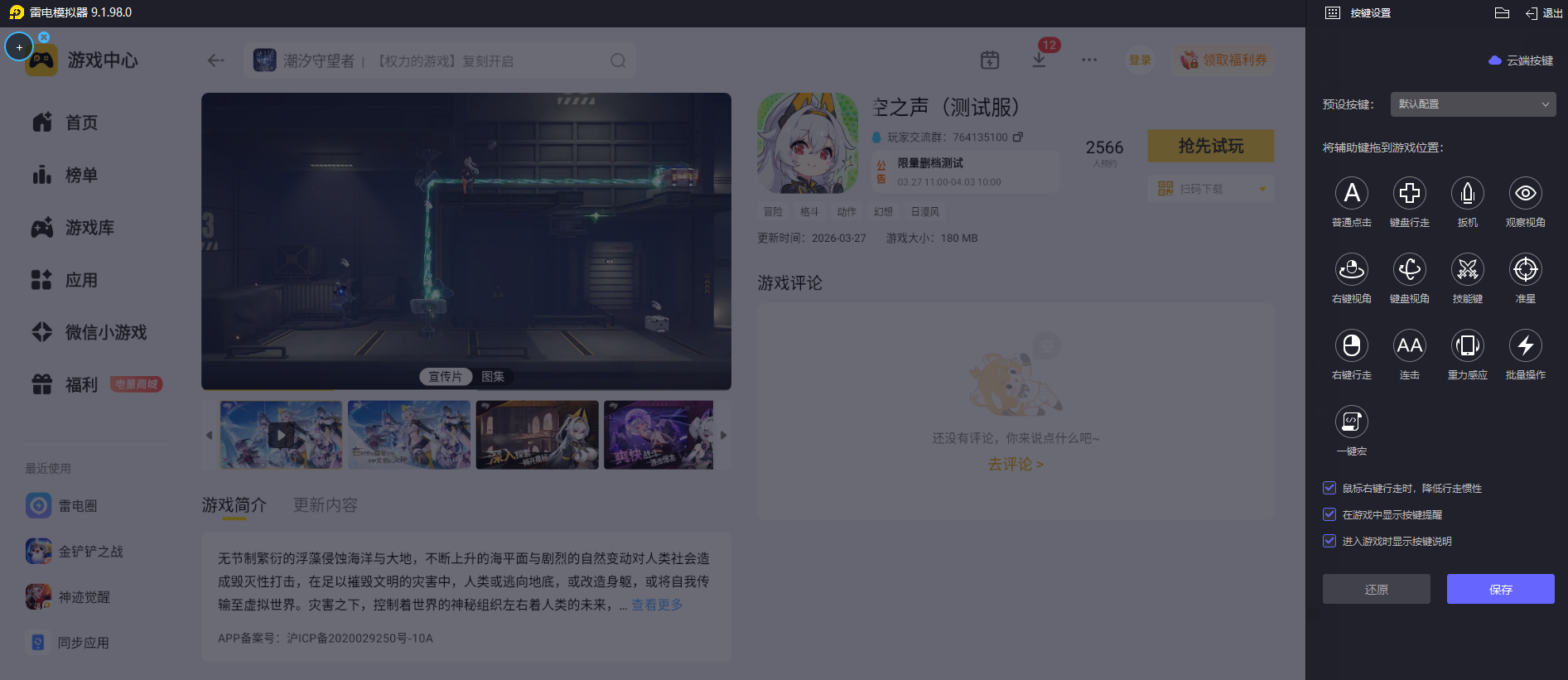Select the 右键行走 mouse walk icon
1568x680 pixels.
point(1352,345)
